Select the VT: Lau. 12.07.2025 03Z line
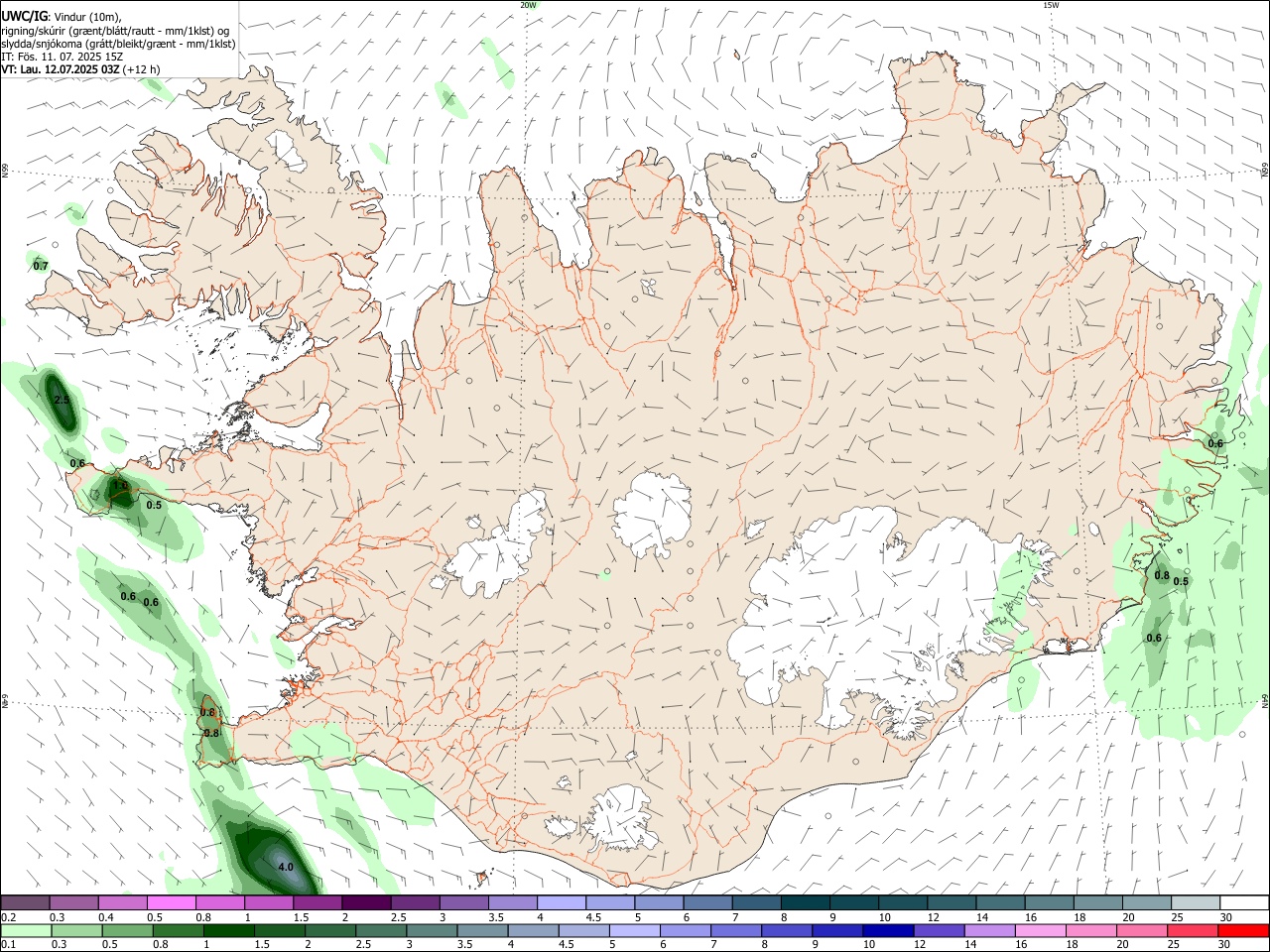Screen dimensions: 1270x952 point(80,69)
